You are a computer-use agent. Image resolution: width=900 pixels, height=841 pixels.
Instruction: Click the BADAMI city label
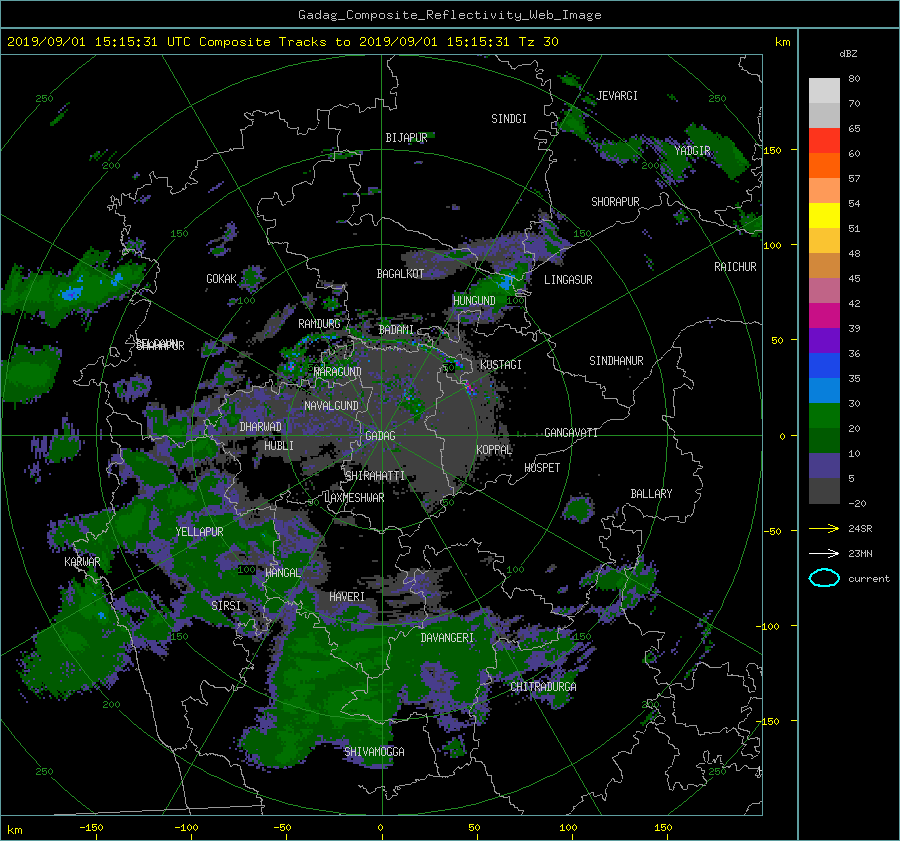pyautogui.click(x=396, y=330)
